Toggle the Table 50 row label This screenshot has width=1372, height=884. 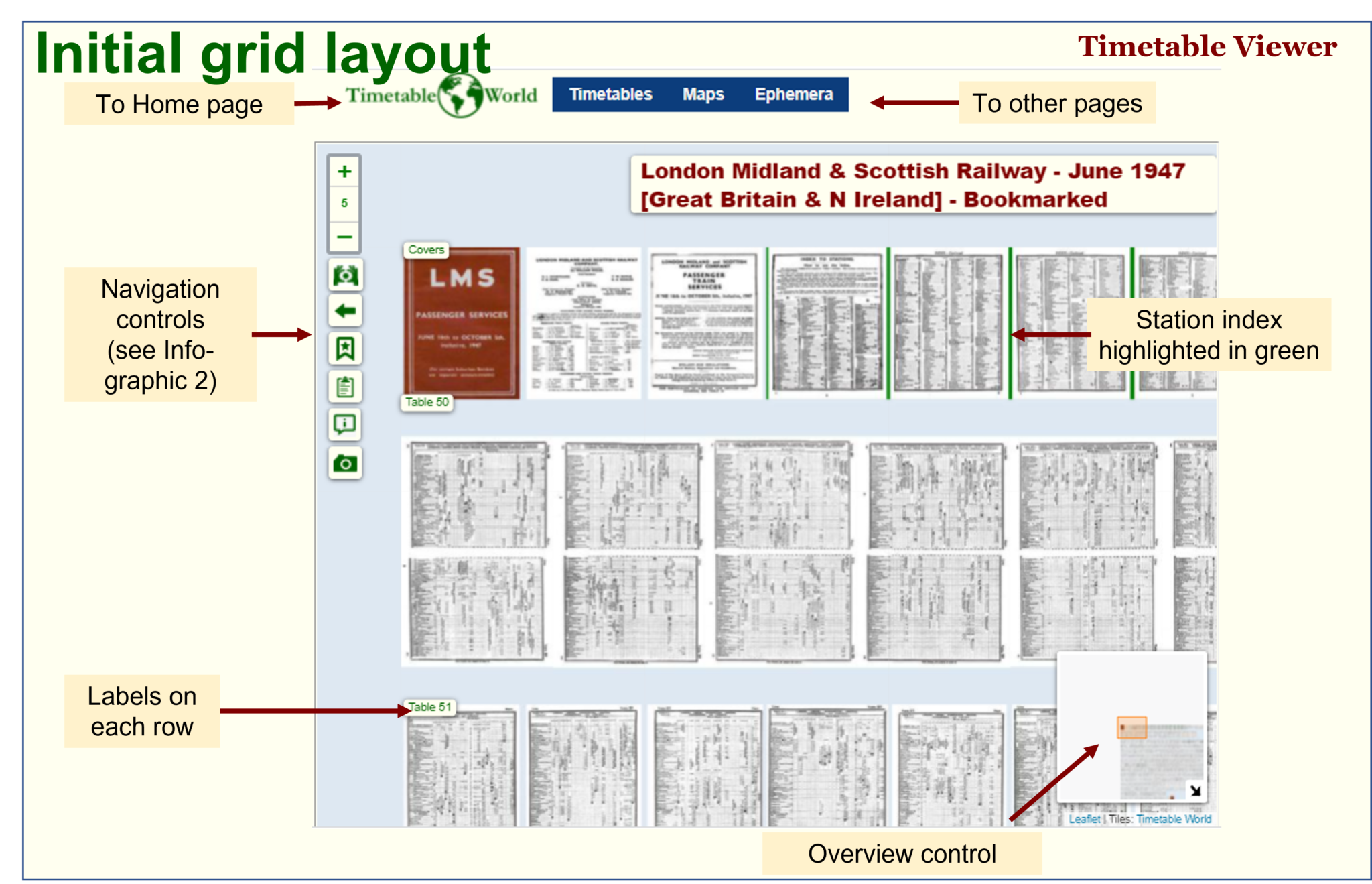pos(428,403)
